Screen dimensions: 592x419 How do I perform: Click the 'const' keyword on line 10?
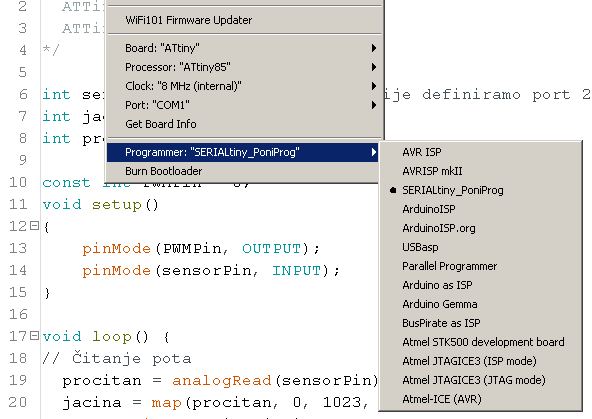click(66, 183)
